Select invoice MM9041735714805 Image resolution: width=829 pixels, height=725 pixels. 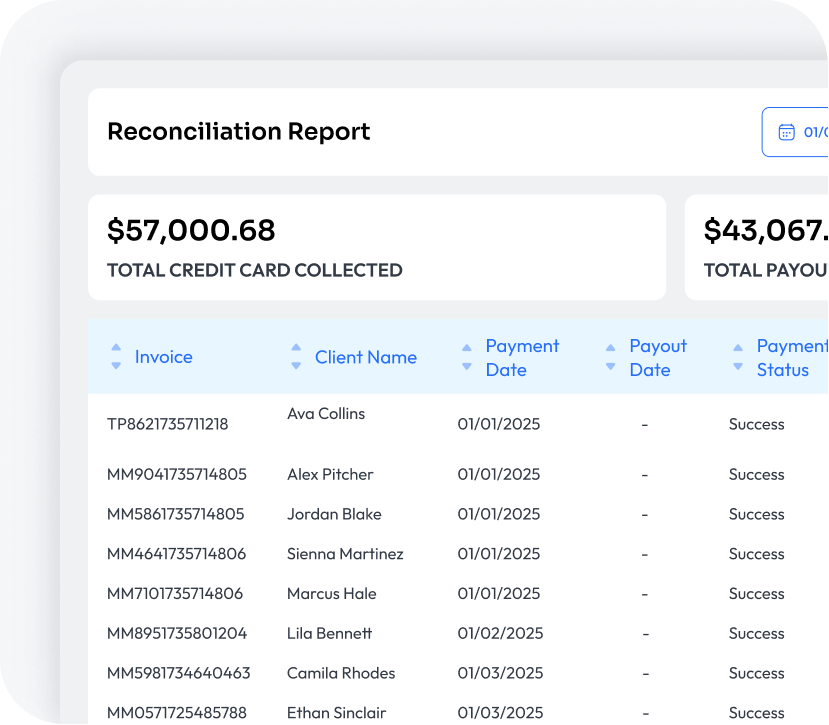tap(176, 474)
